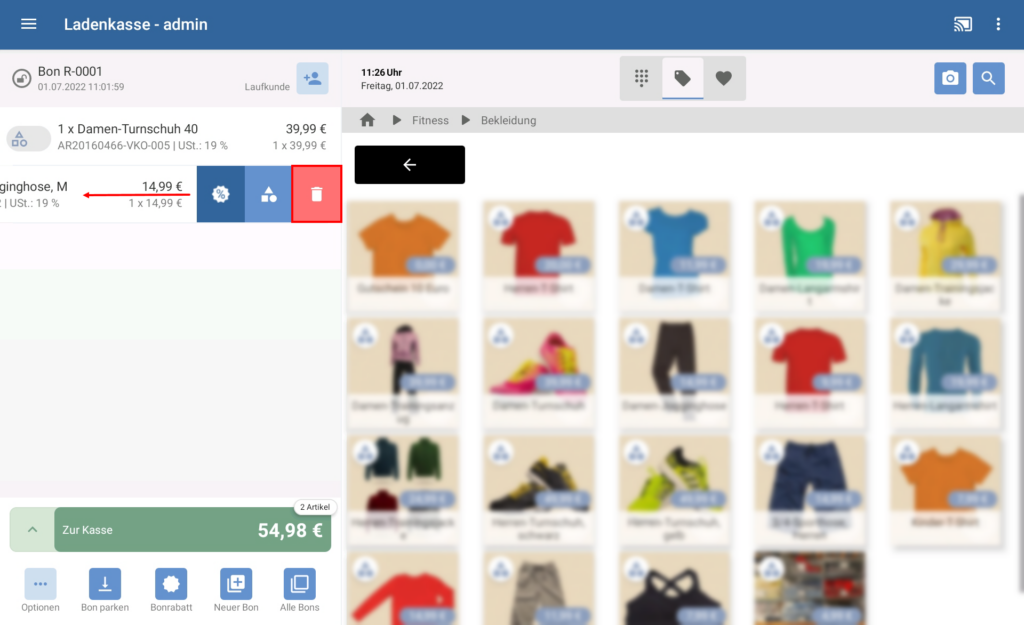
Task: Open the three-dot overflow menu
Action: tap(998, 24)
